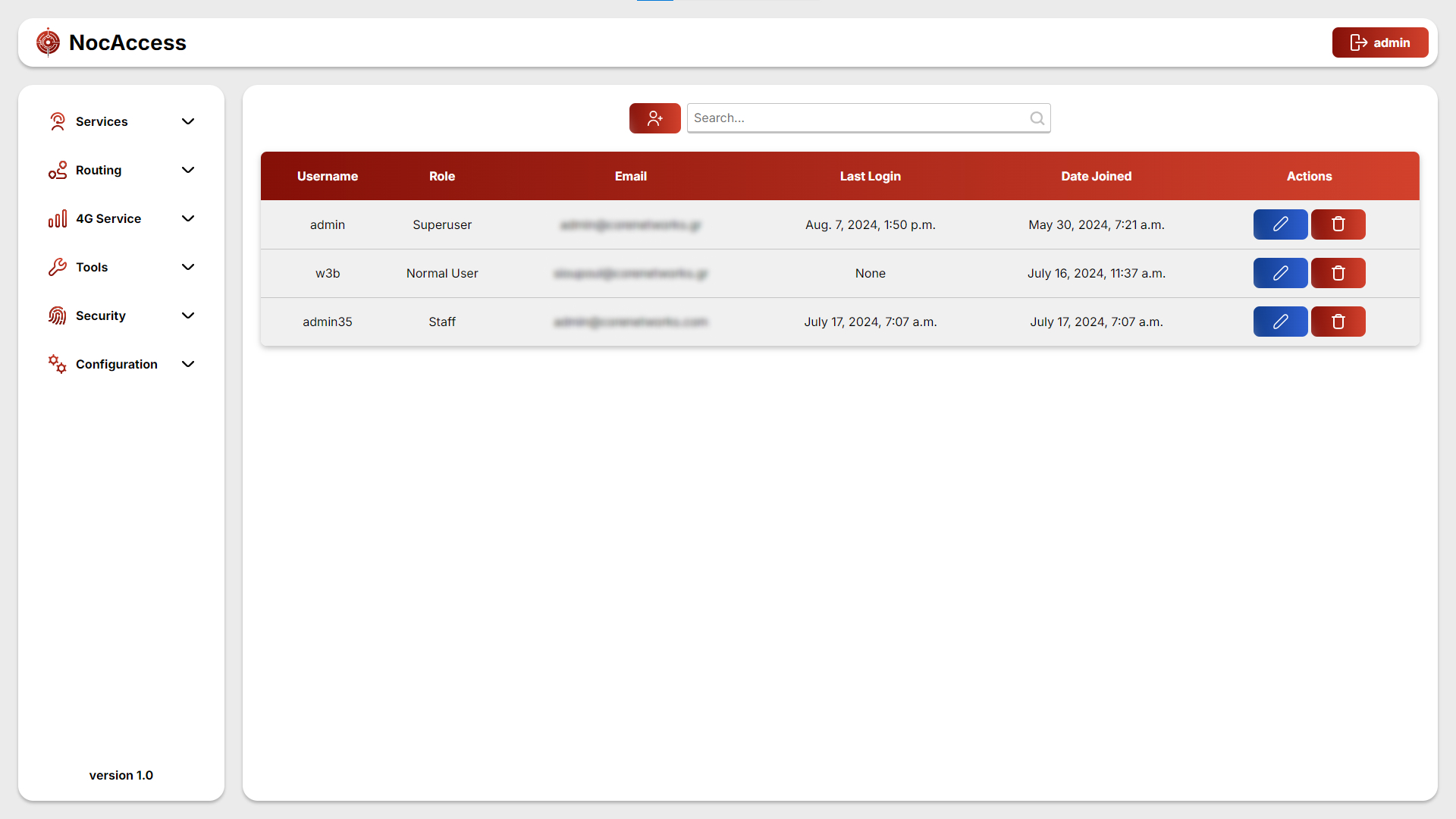Expand the Services menu chevron
The height and width of the screenshot is (819, 1456).
tap(188, 121)
